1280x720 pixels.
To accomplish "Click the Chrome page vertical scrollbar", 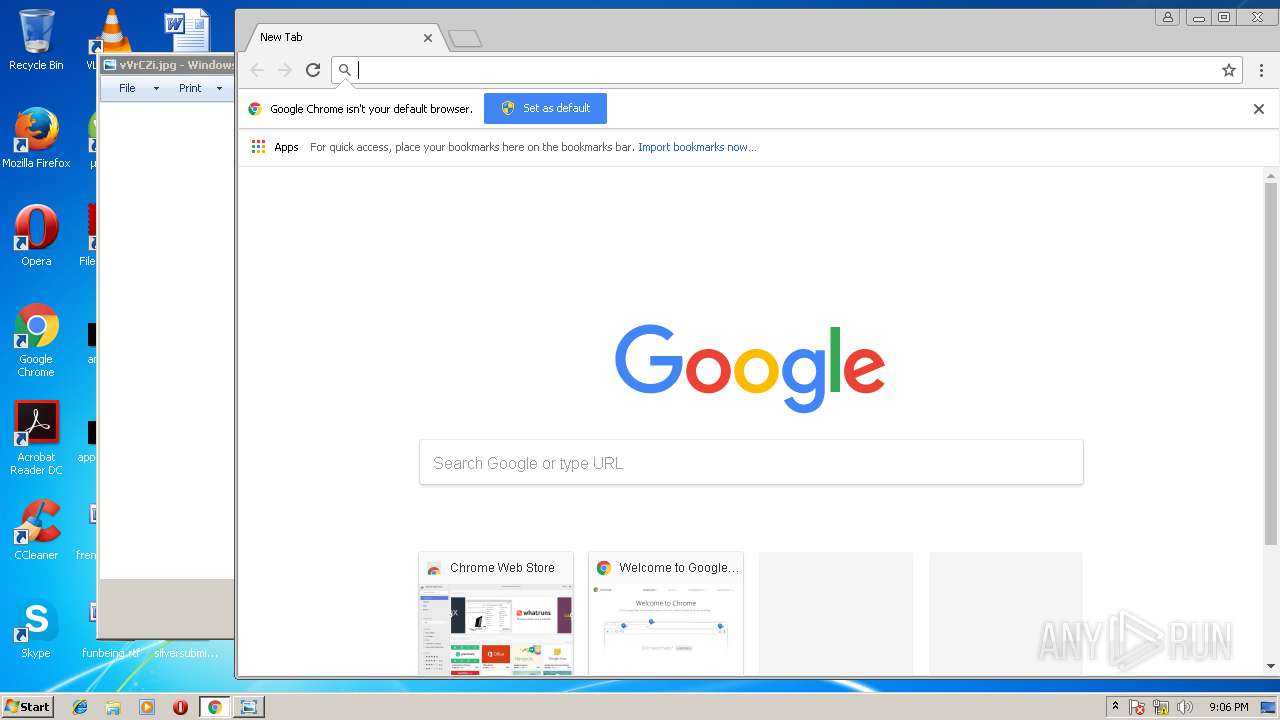I will click(x=1271, y=365).
